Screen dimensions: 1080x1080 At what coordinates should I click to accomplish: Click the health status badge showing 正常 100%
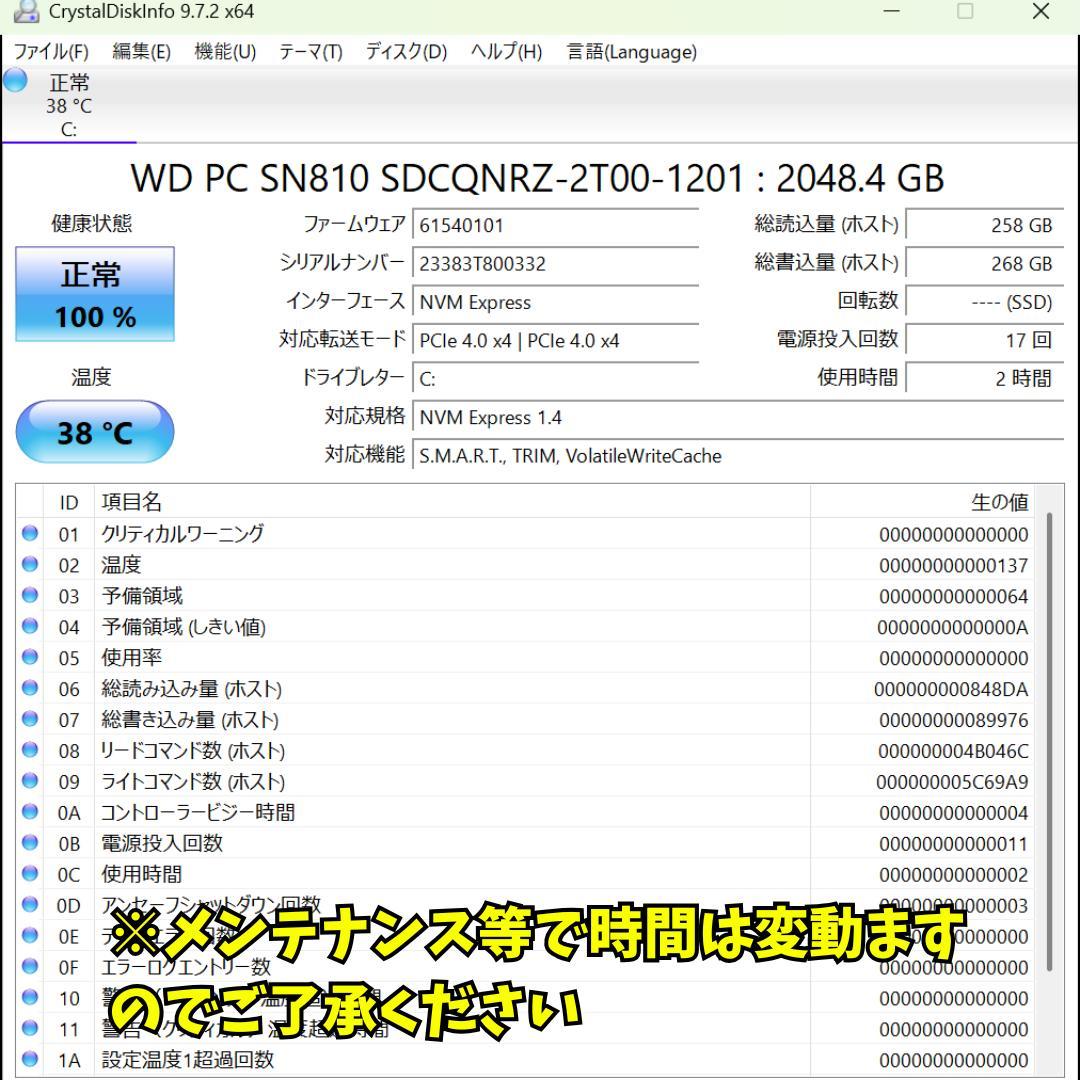[x=94, y=293]
